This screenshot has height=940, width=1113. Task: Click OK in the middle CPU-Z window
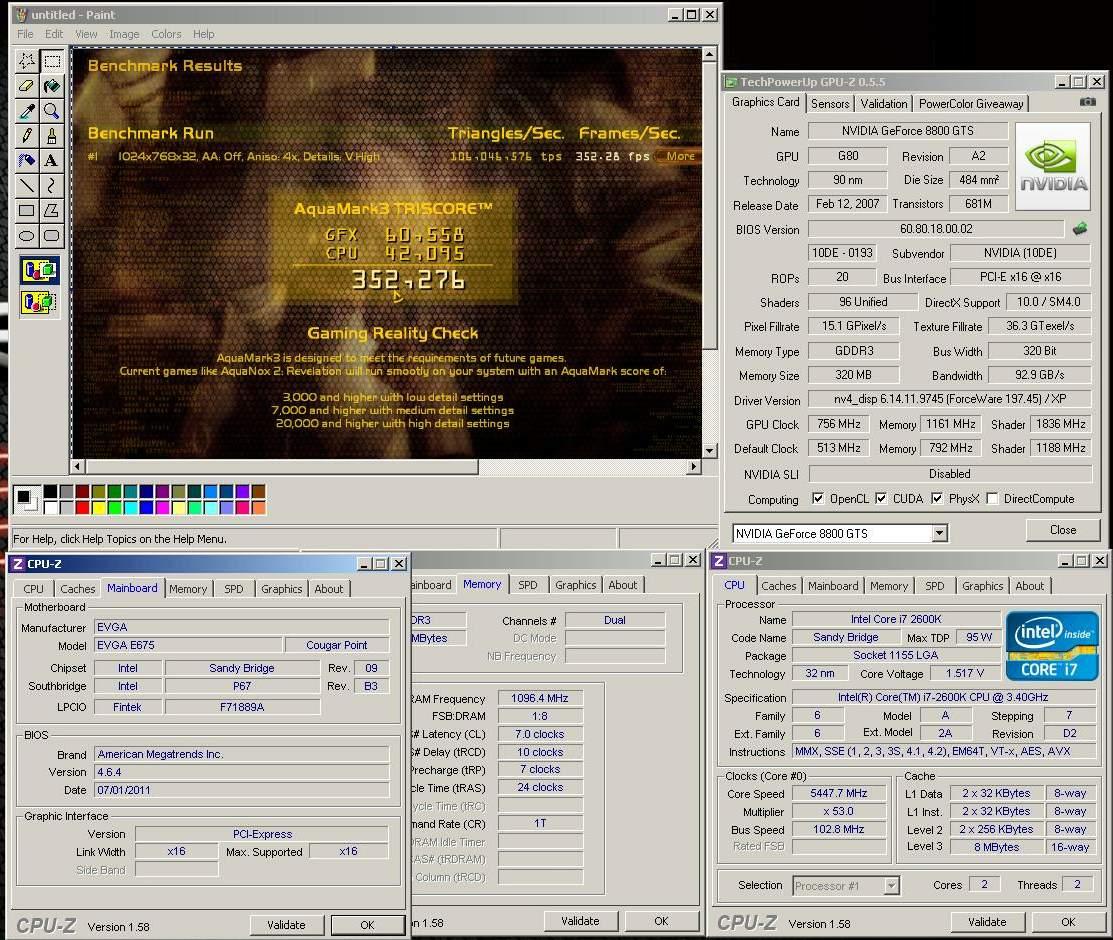coord(662,921)
